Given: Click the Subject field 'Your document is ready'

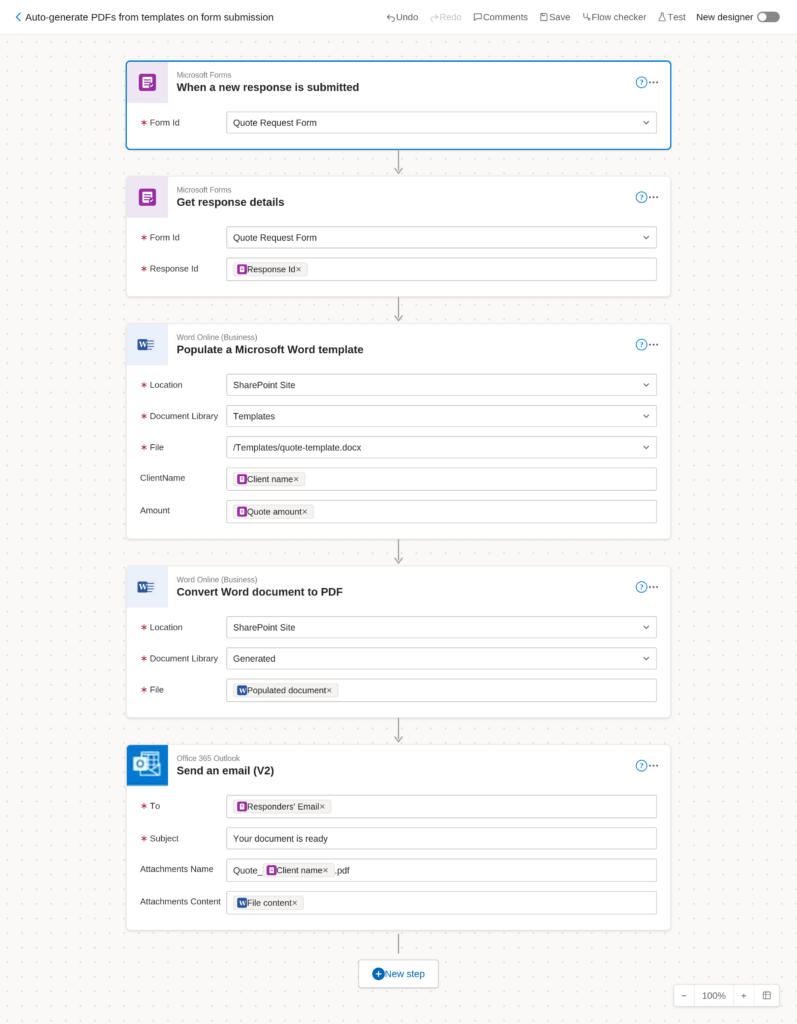Looking at the screenshot, I should coord(441,839).
